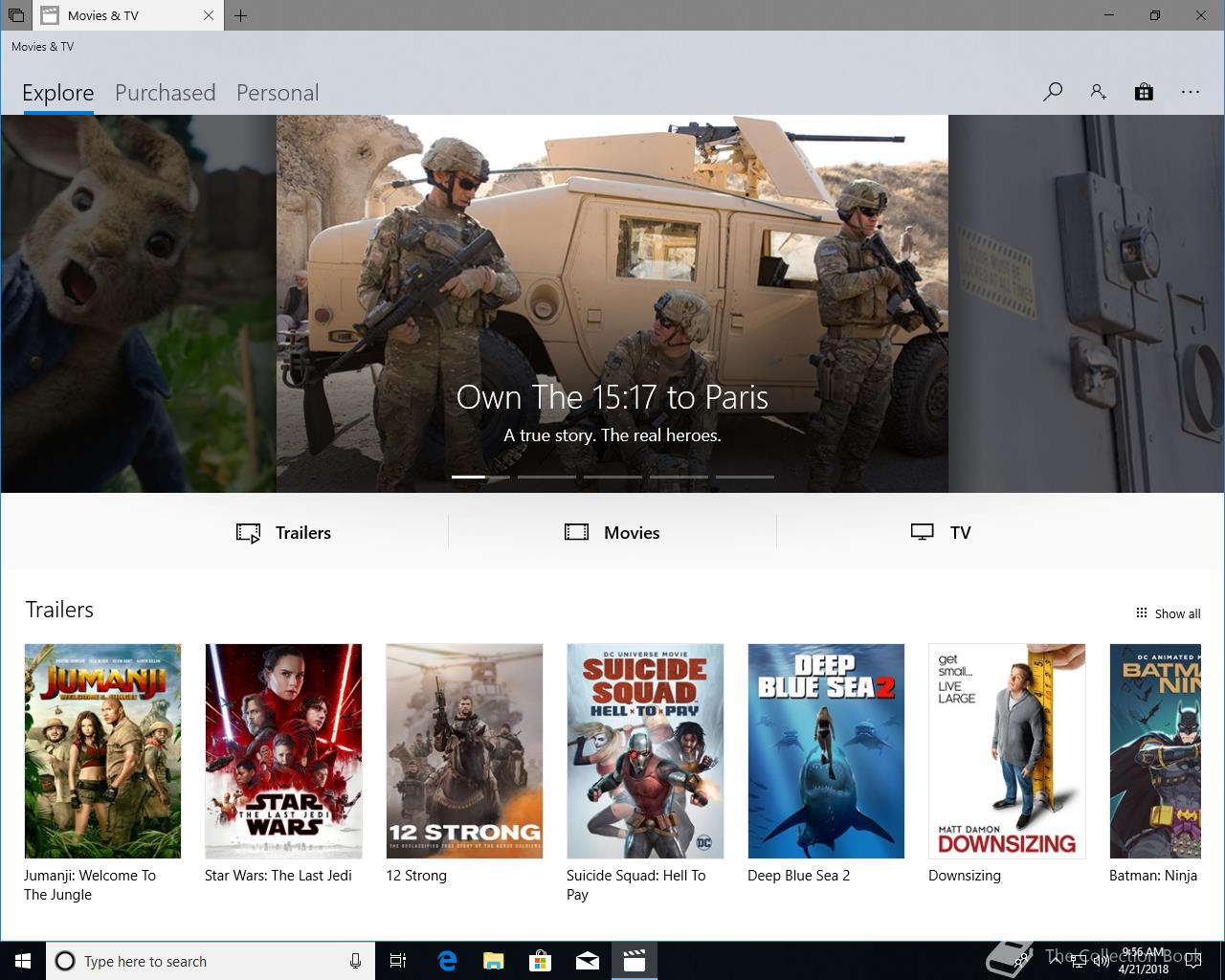Jump to the fourth carousel page indicator
Image resolution: width=1225 pixels, height=980 pixels.
tap(679, 477)
